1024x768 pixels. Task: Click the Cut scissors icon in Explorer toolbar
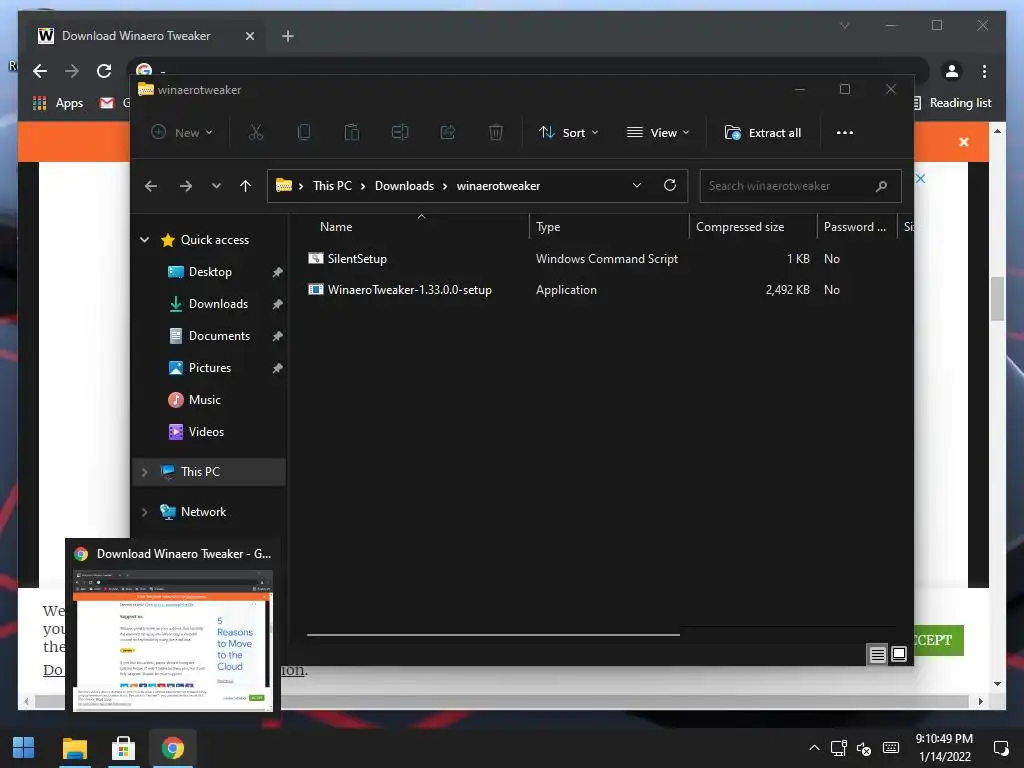click(x=256, y=133)
